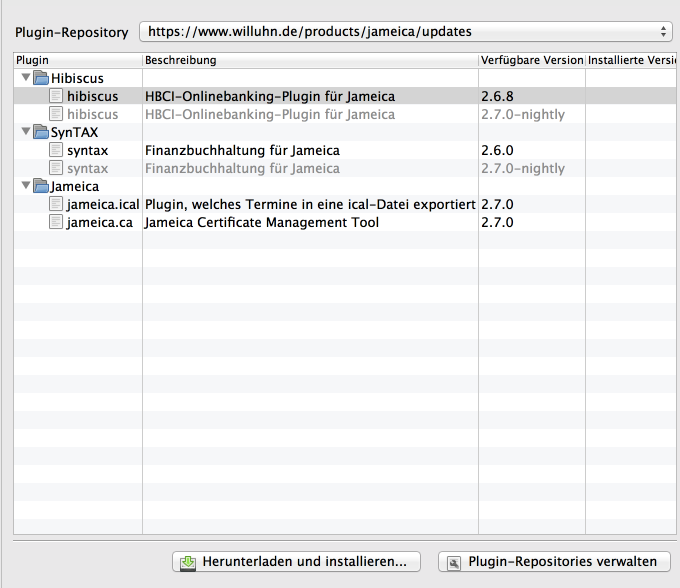This screenshot has width=680, height=588.
Task: Click the jameica.ca plugin document icon
Action: click(57, 222)
